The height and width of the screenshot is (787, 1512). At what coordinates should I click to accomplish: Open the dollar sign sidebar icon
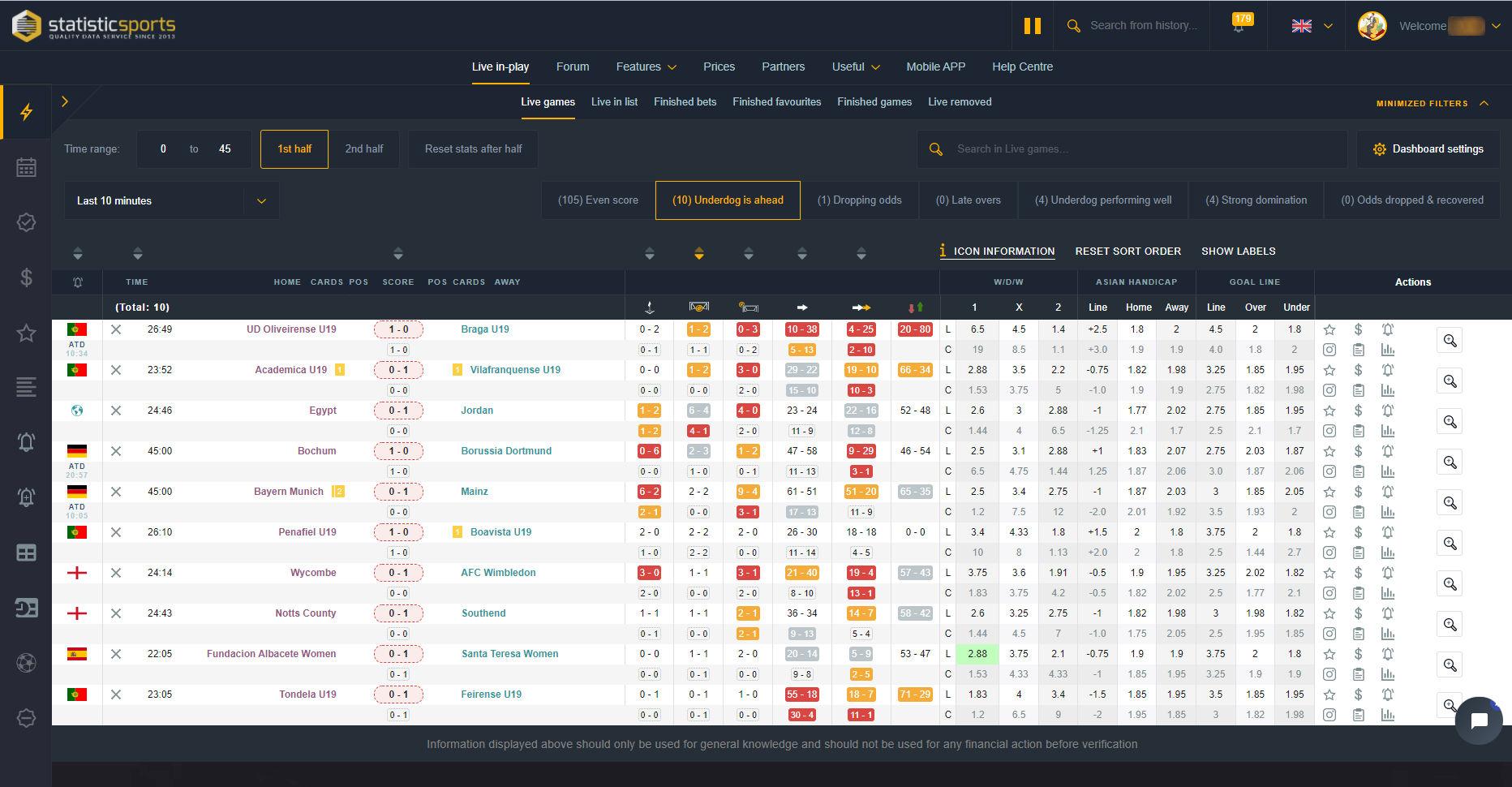point(26,277)
